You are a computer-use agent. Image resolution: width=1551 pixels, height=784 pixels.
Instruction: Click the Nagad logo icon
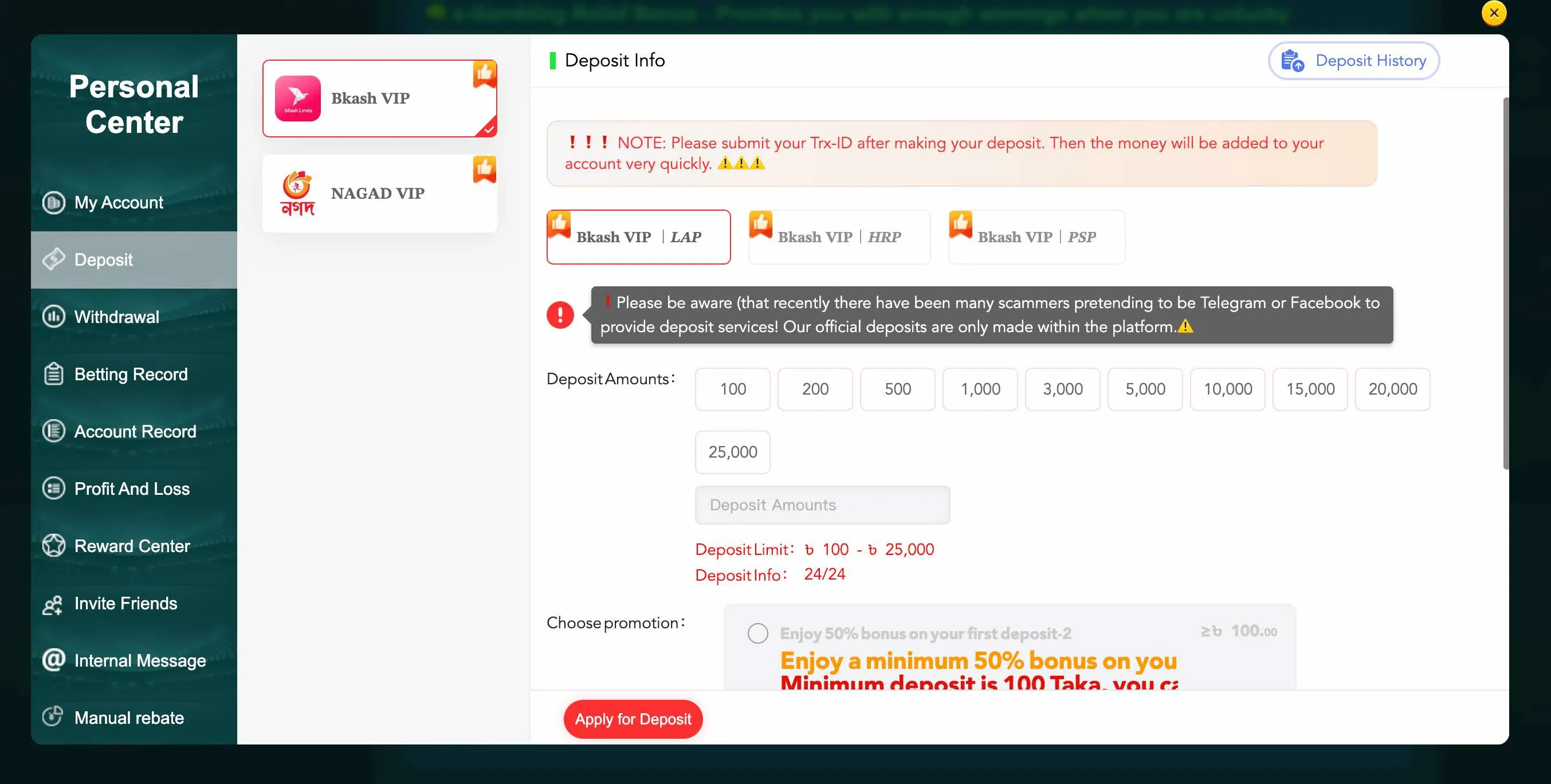click(x=297, y=193)
